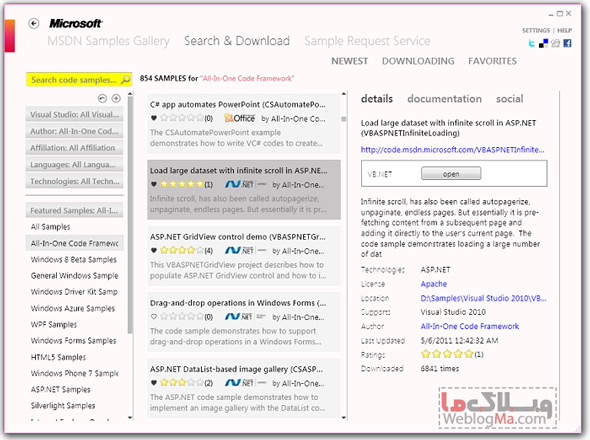Screen dimensions: 590x440
Task: Open the FAVORITES tab
Action: [x=492, y=61]
